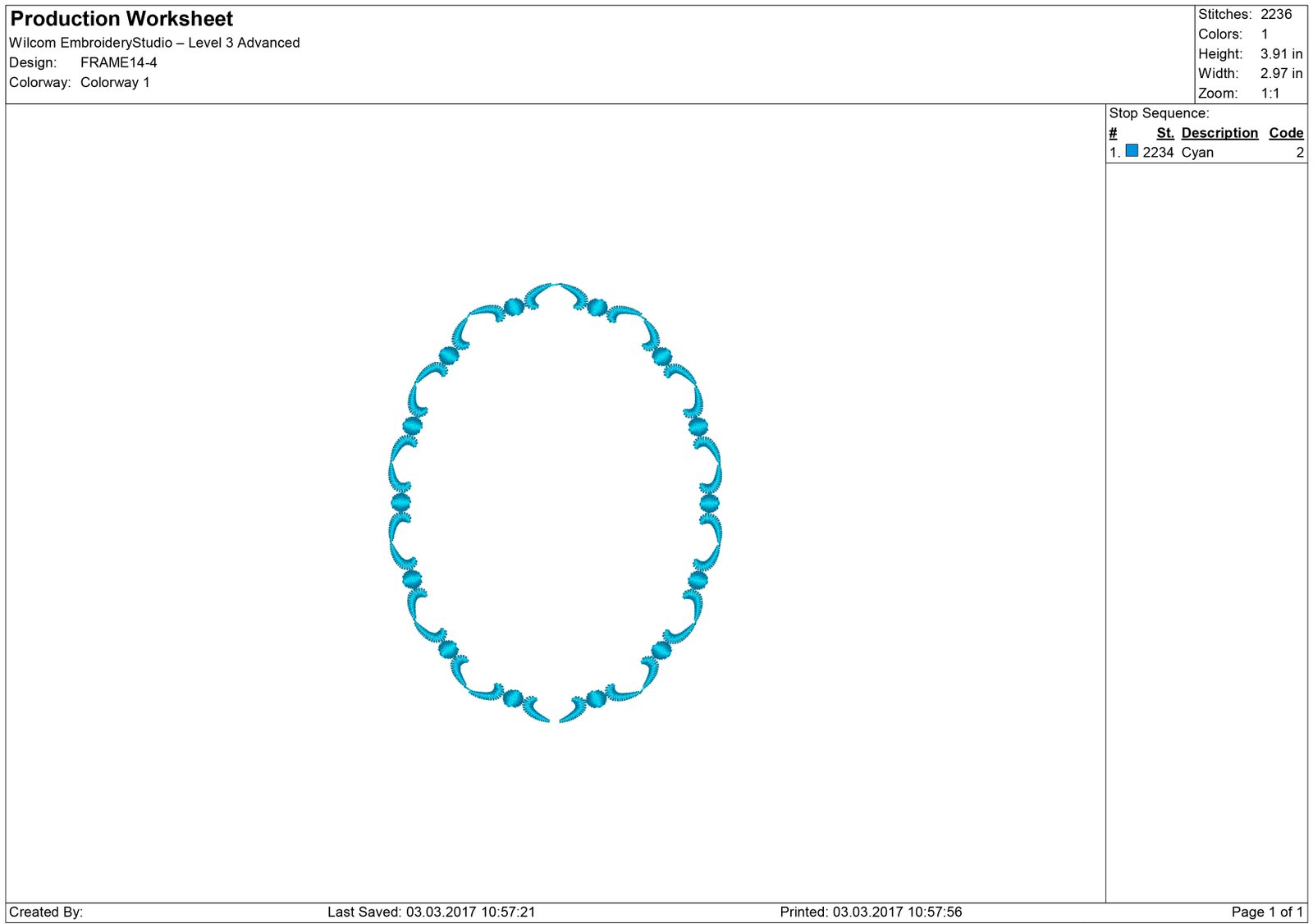This screenshot has width=1313, height=924.
Task: Click the Created By field
Action: pos(46,912)
